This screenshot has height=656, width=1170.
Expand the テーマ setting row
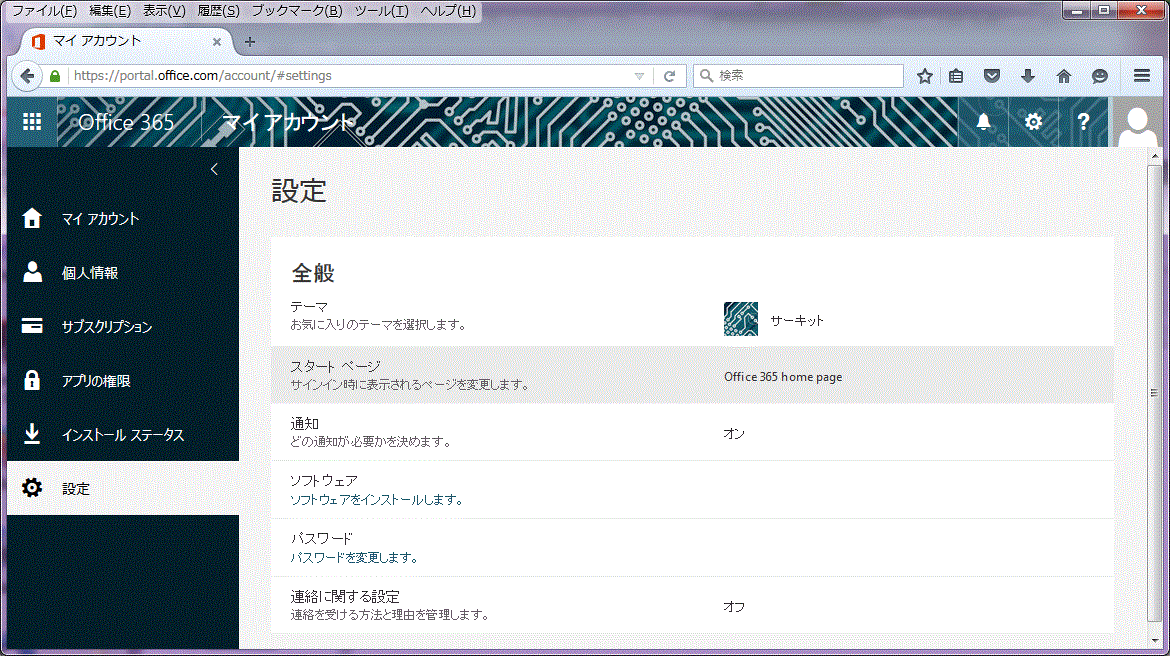click(x=692, y=317)
